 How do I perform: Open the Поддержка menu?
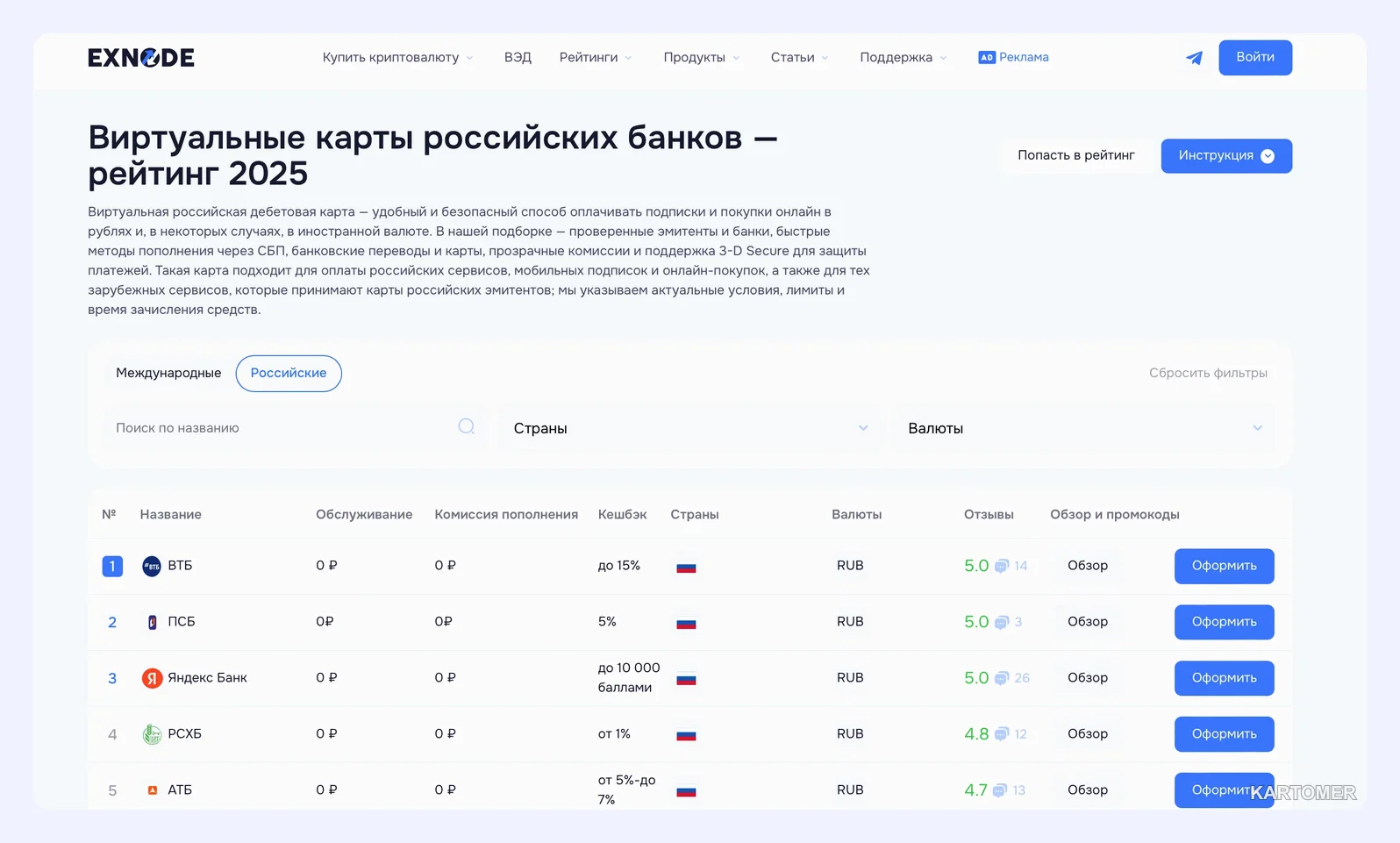pyautogui.click(x=904, y=57)
